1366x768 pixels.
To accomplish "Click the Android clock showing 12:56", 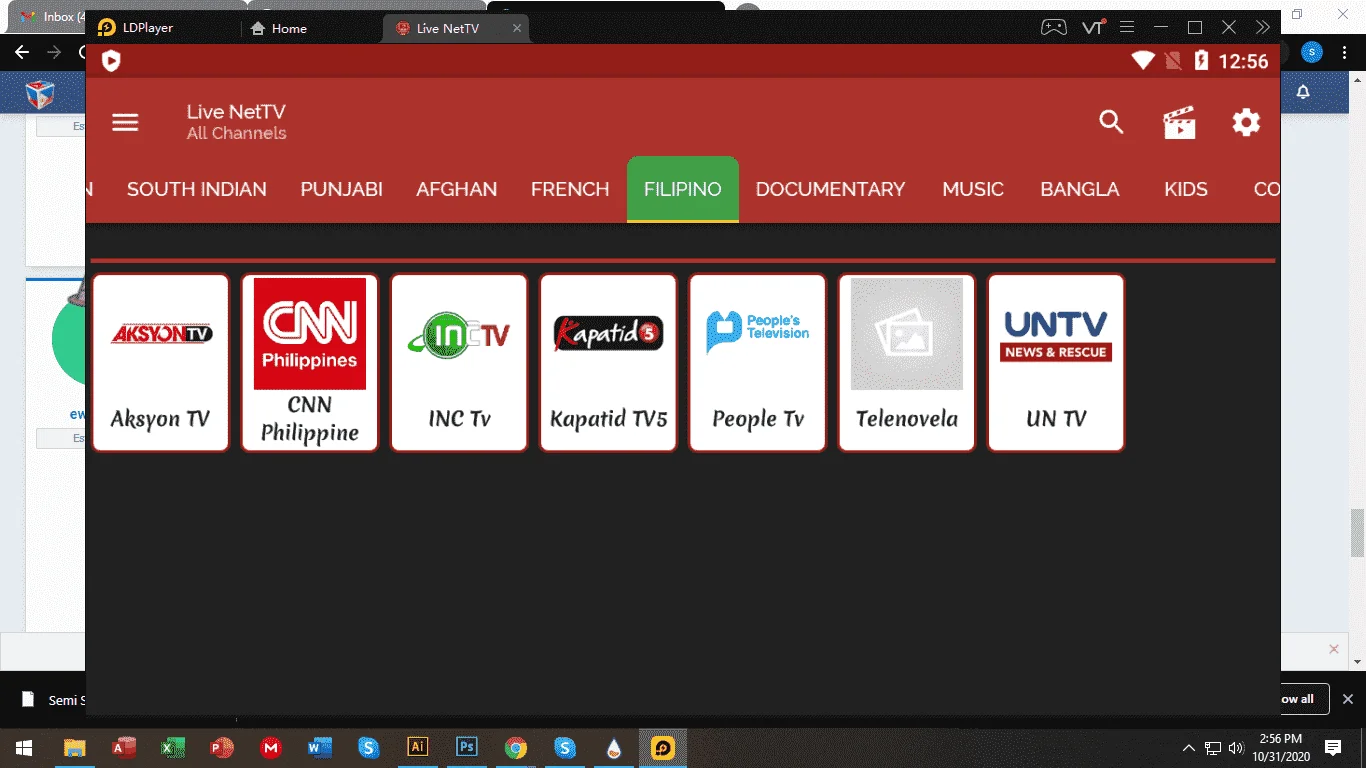I will click(1243, 61).
